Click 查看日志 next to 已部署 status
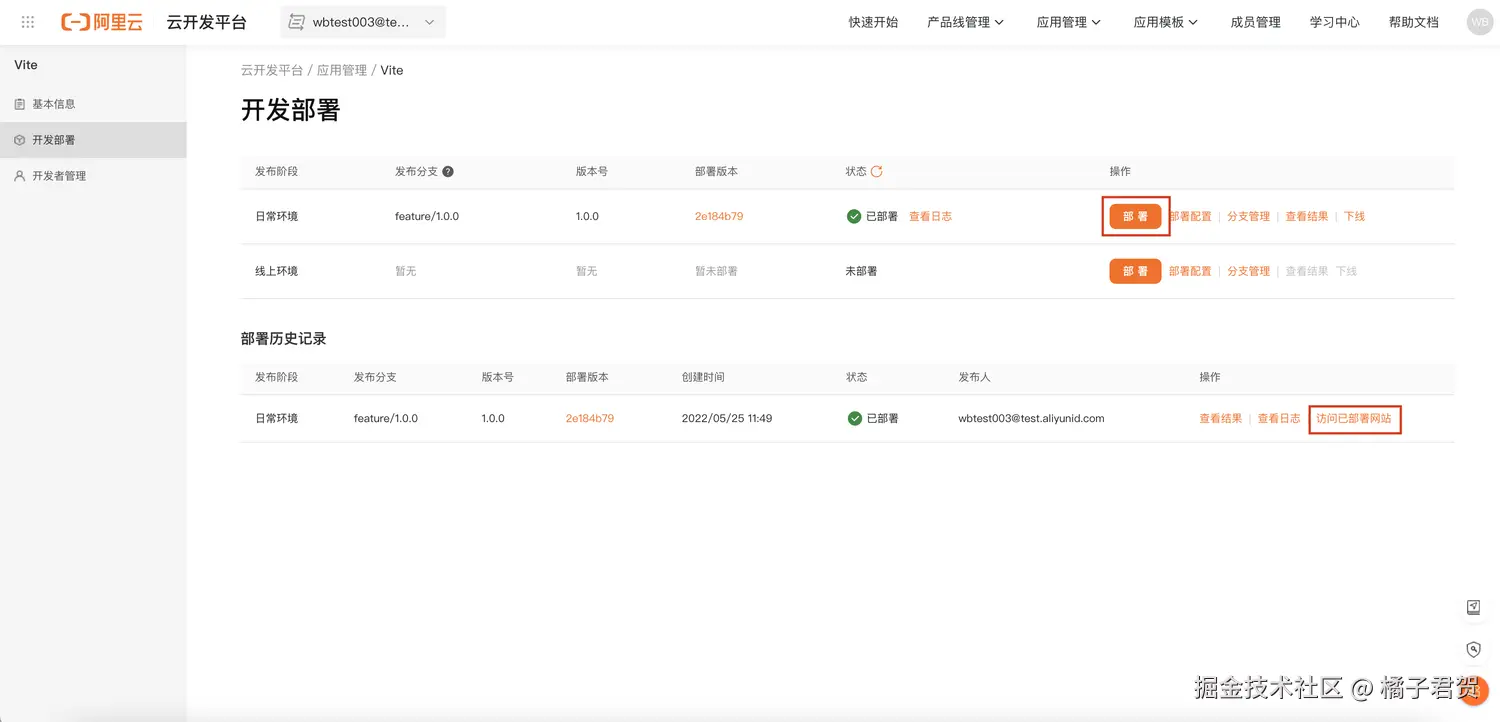Screen dimensions: 1500x722 [x=930, y=216]
